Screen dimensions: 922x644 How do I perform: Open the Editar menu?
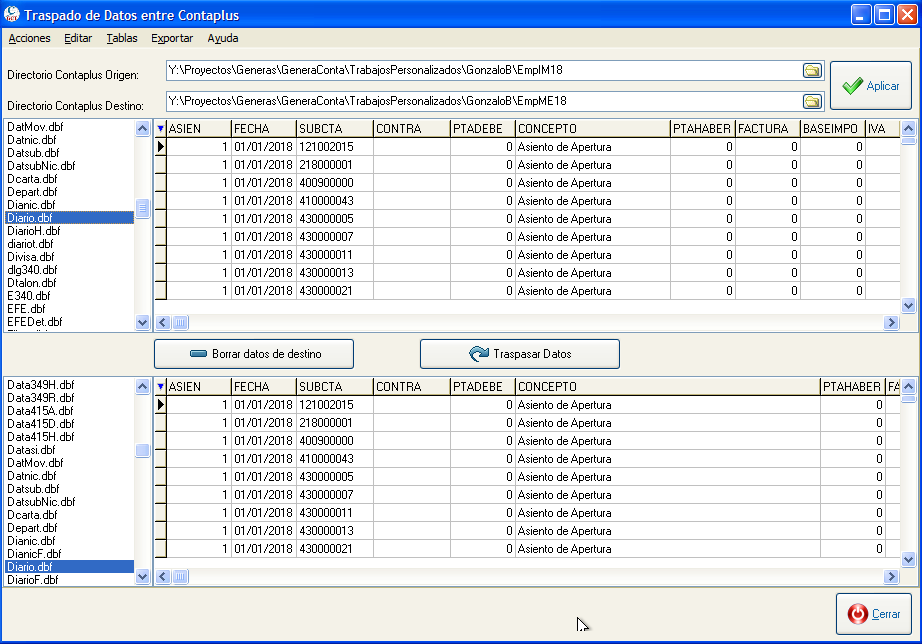(x=78, y=38)
